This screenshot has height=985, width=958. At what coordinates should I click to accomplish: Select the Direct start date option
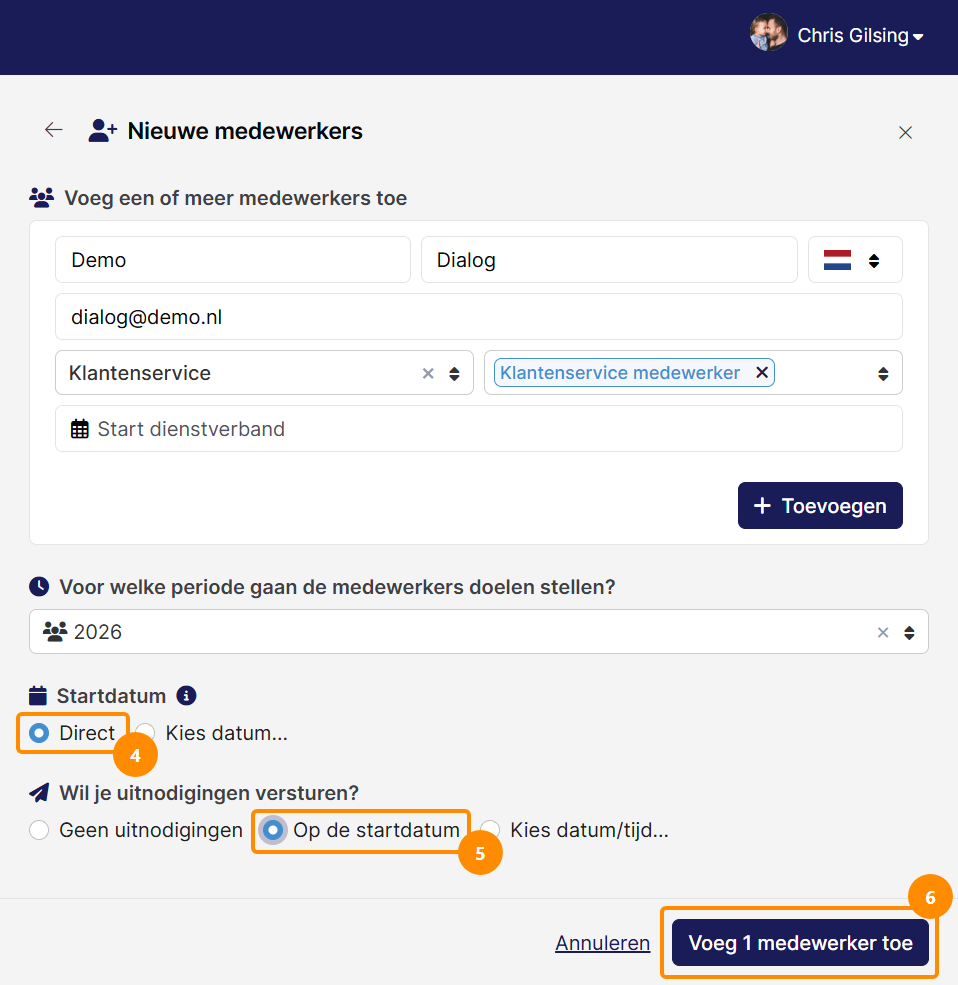39,733
